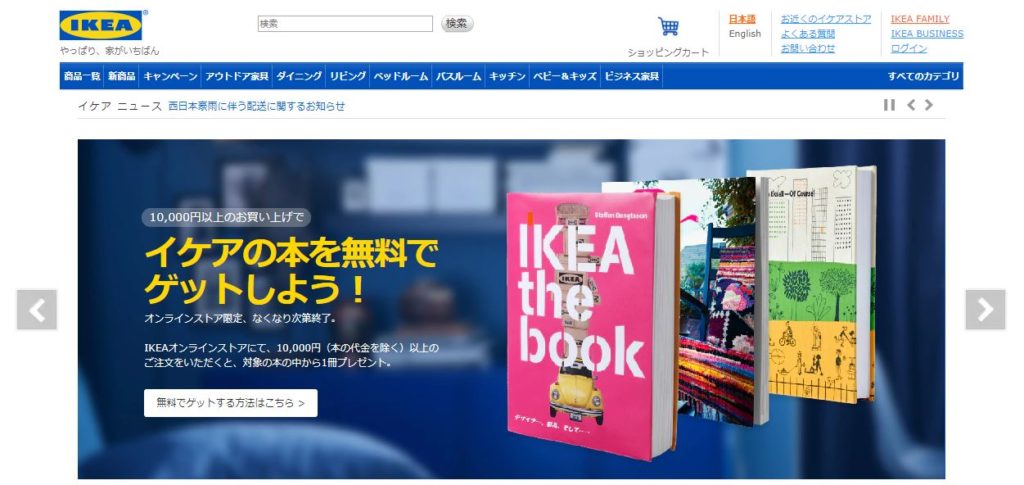Open the shopping cart icon
The width and height of the screenshot is (1024, 485).
coord(668,27)
